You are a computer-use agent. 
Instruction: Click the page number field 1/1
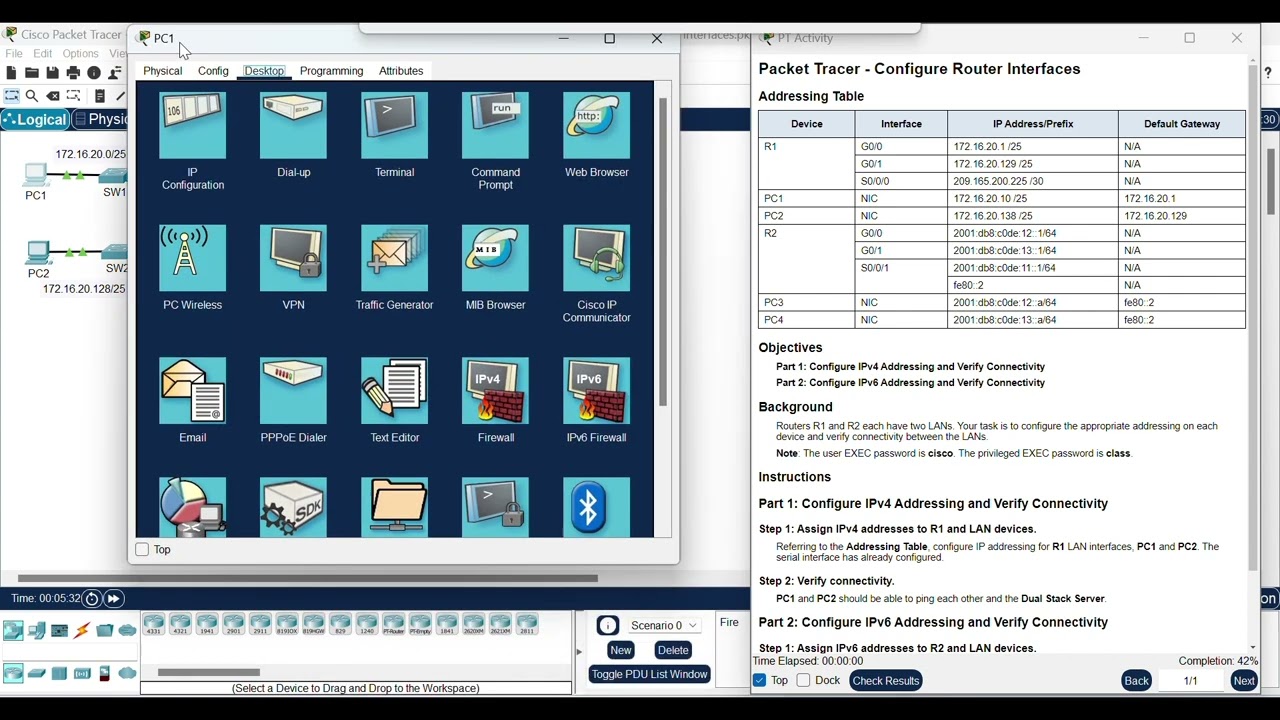(x=1190, y=680)
